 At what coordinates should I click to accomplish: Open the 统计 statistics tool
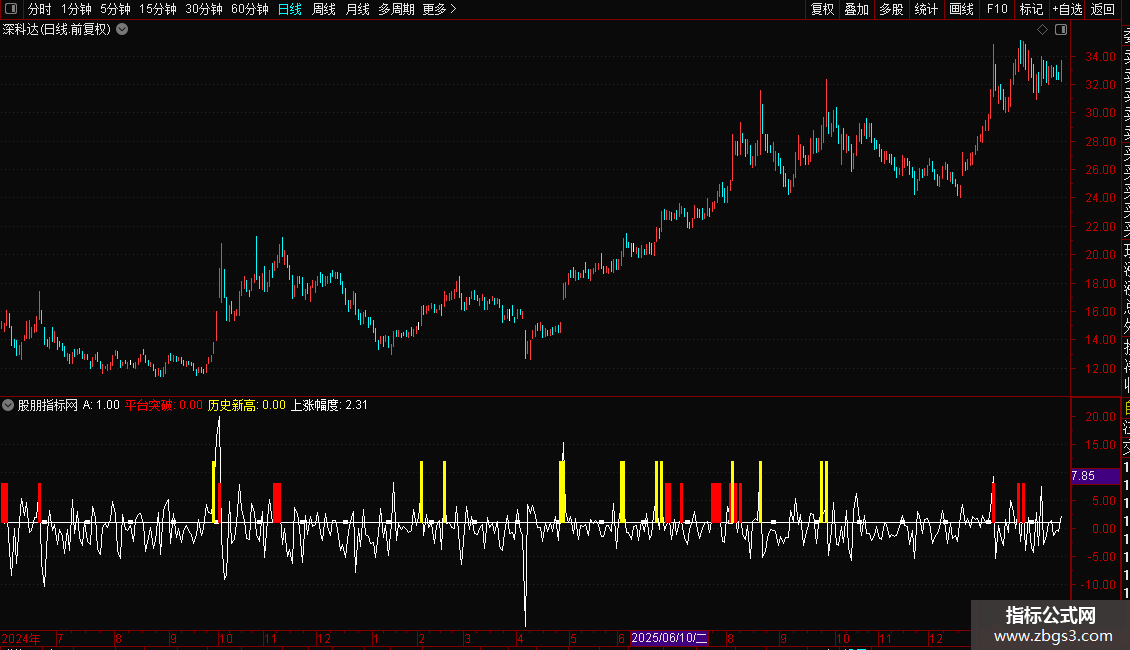(x=926, y=9)
